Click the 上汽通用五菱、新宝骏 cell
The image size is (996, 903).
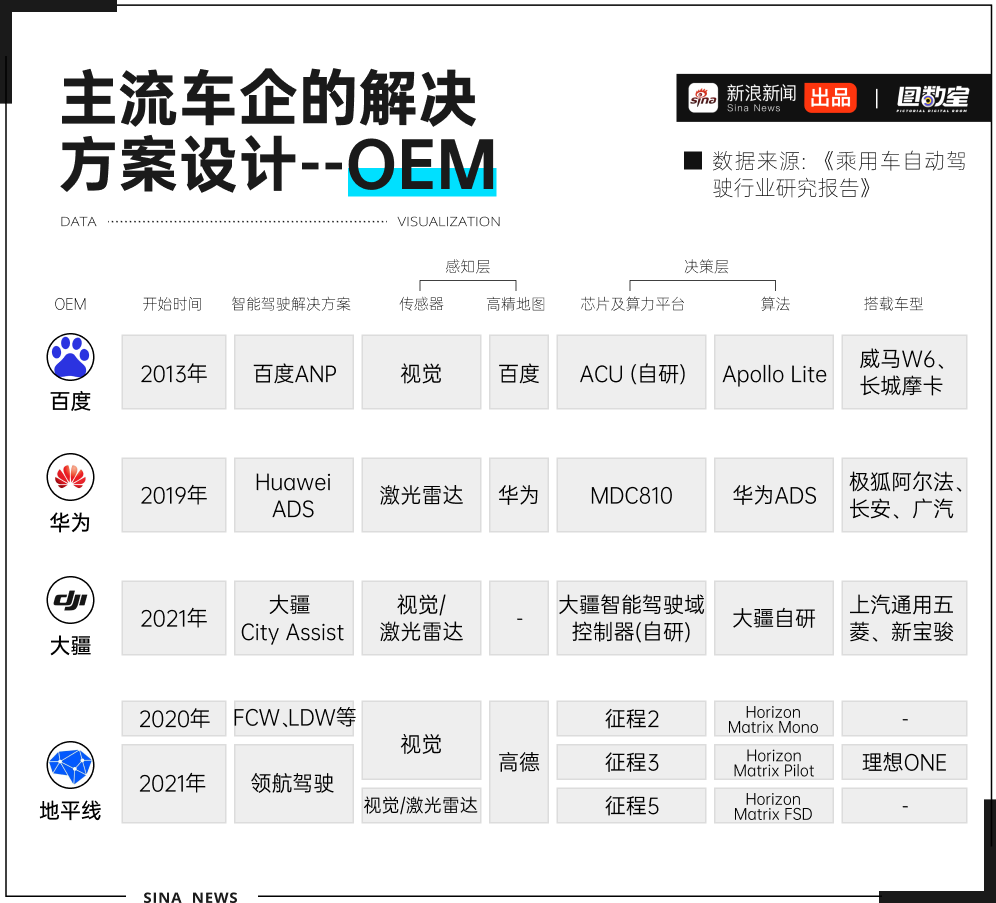tap(905, 618)
